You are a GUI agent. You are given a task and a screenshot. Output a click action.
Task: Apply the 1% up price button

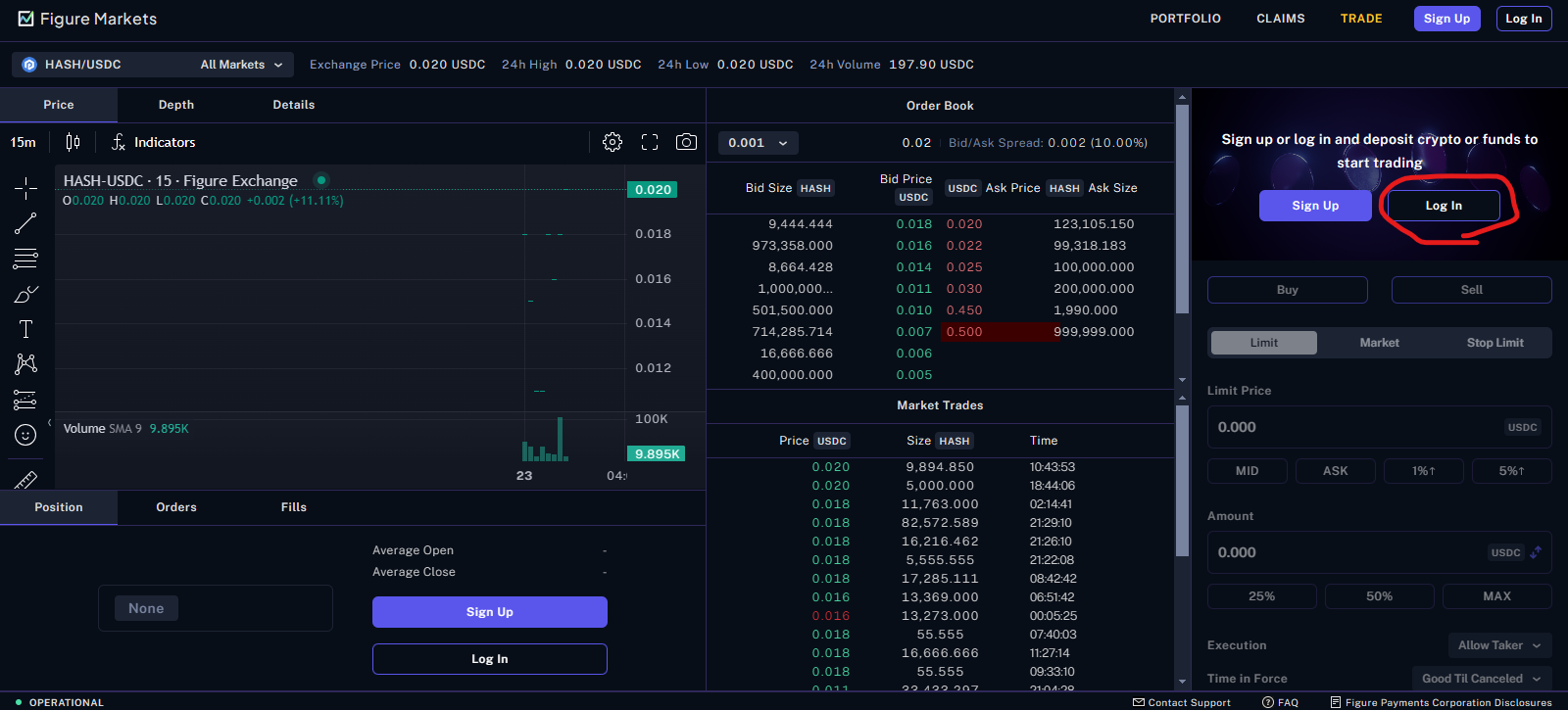(1424, 471)
